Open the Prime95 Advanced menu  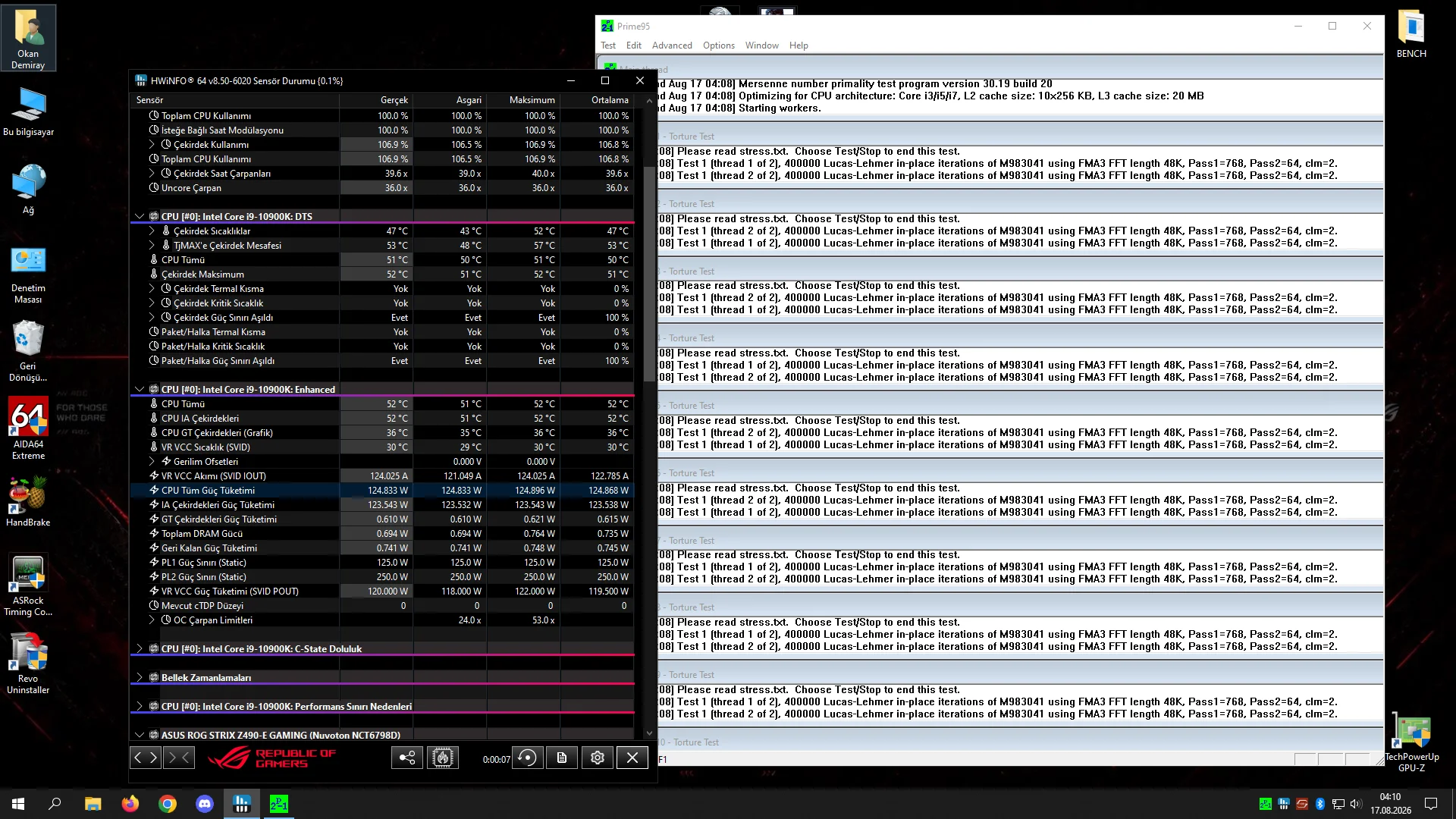(672, 45)
